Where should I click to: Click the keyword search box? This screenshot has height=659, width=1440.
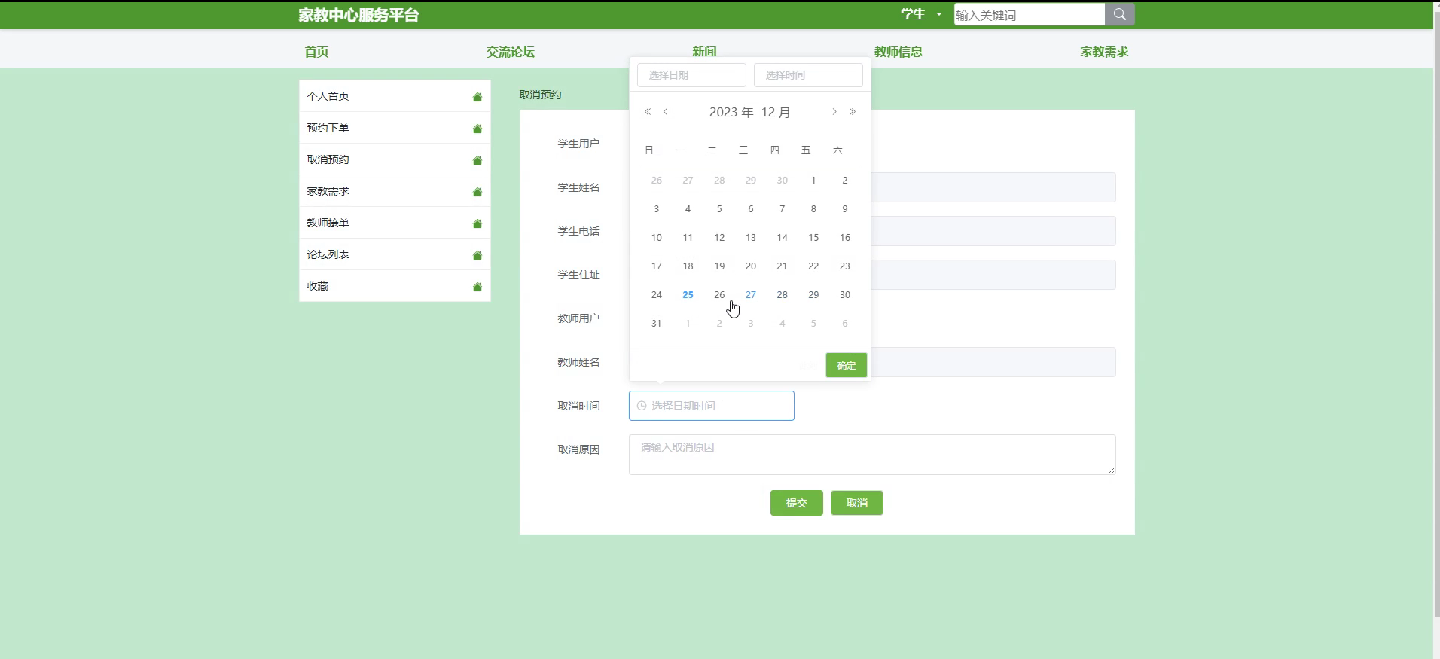pos(1029,14)
